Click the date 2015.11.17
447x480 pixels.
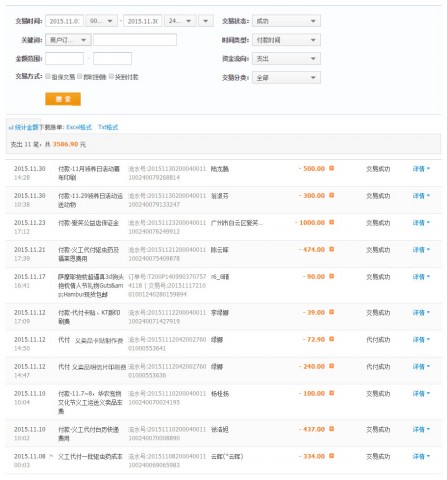pos(30,276)
